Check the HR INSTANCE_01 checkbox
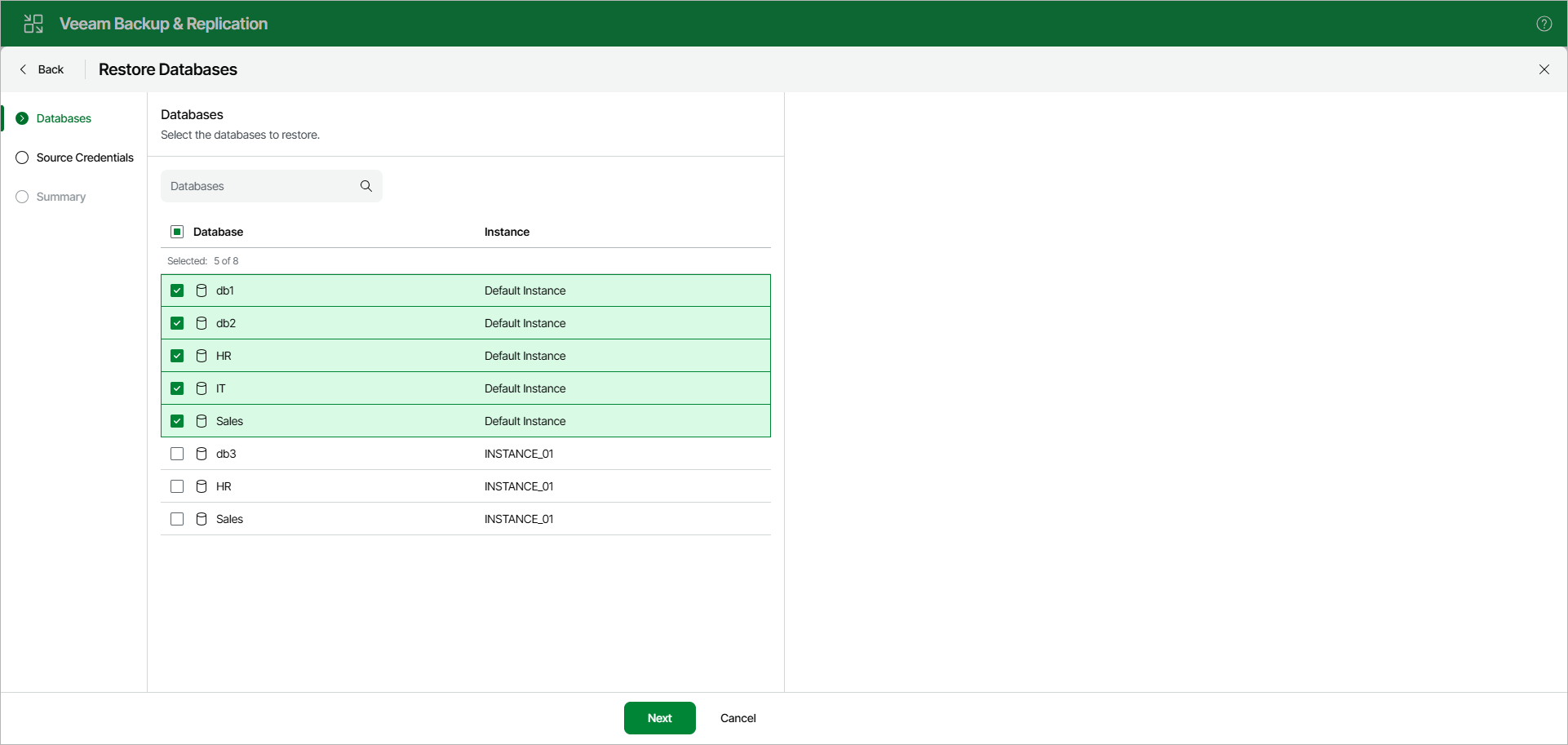The height and width of the screenshot is (745, 1568). click(177, 486)
